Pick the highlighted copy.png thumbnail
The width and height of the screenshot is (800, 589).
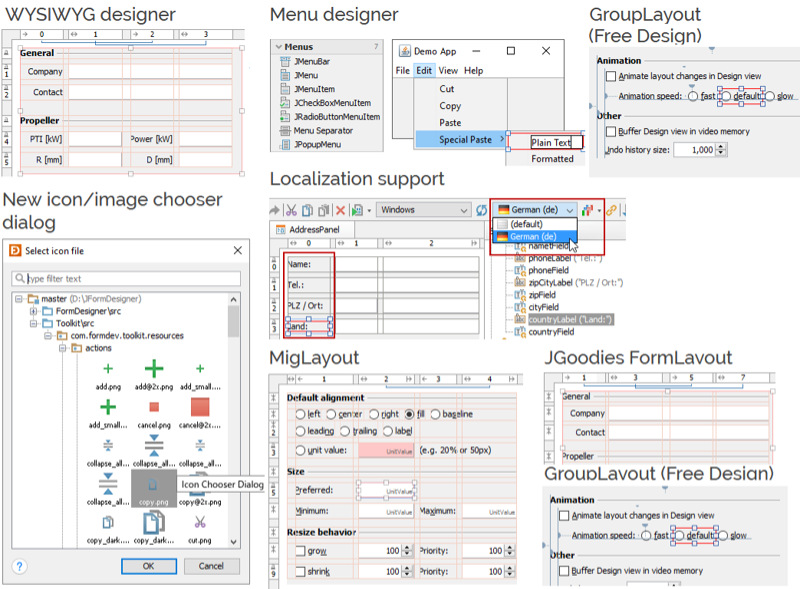tap(154, 488)
